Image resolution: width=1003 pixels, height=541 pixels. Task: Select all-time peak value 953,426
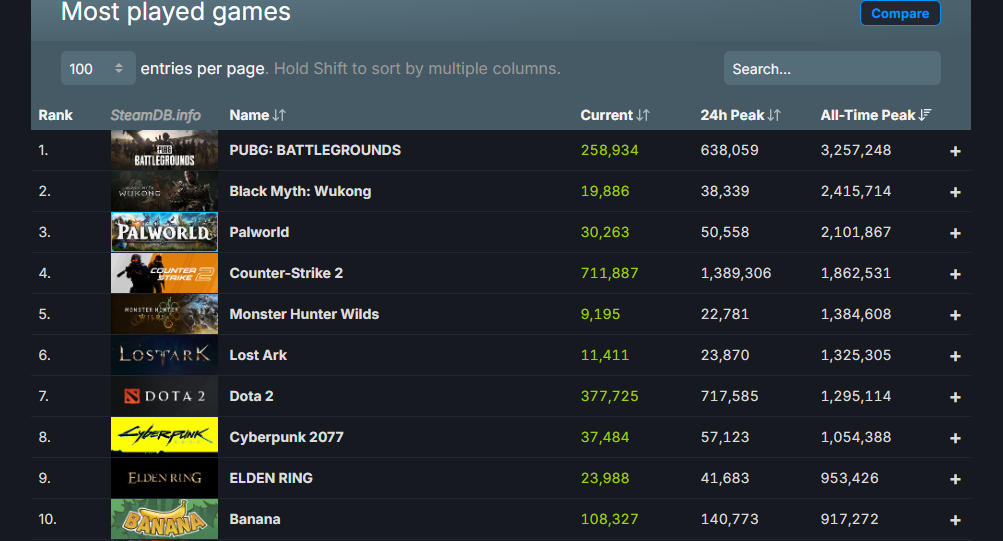[x=849, y=478]
